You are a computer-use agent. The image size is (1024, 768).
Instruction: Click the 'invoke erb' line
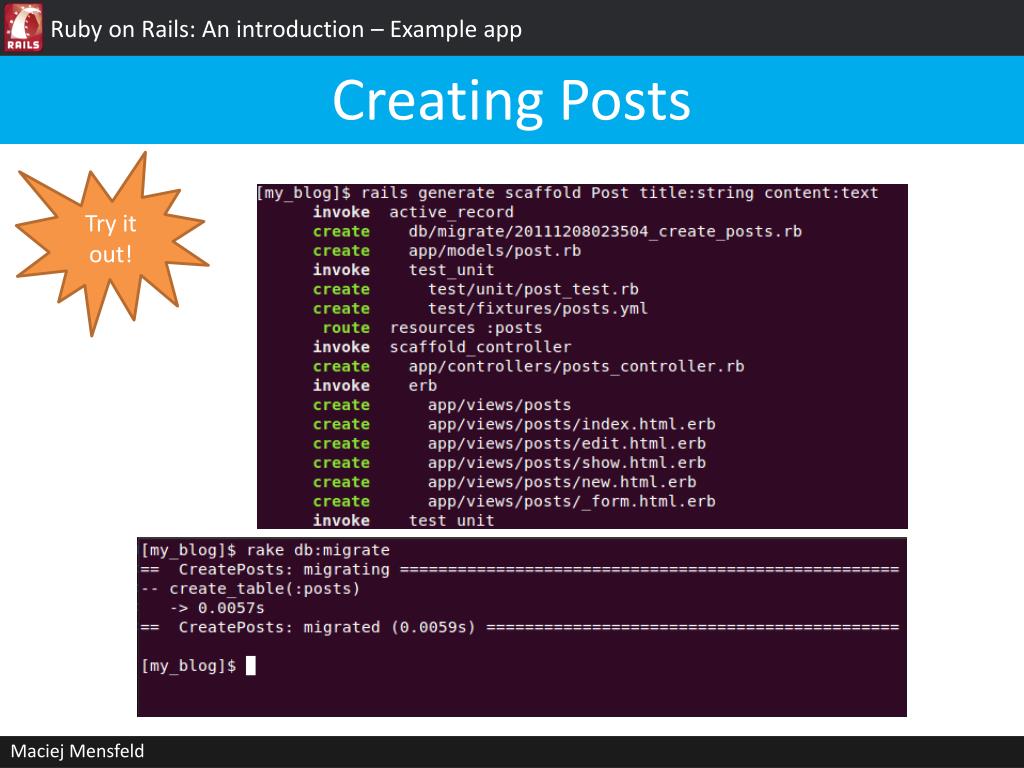[x=375, y=385]
